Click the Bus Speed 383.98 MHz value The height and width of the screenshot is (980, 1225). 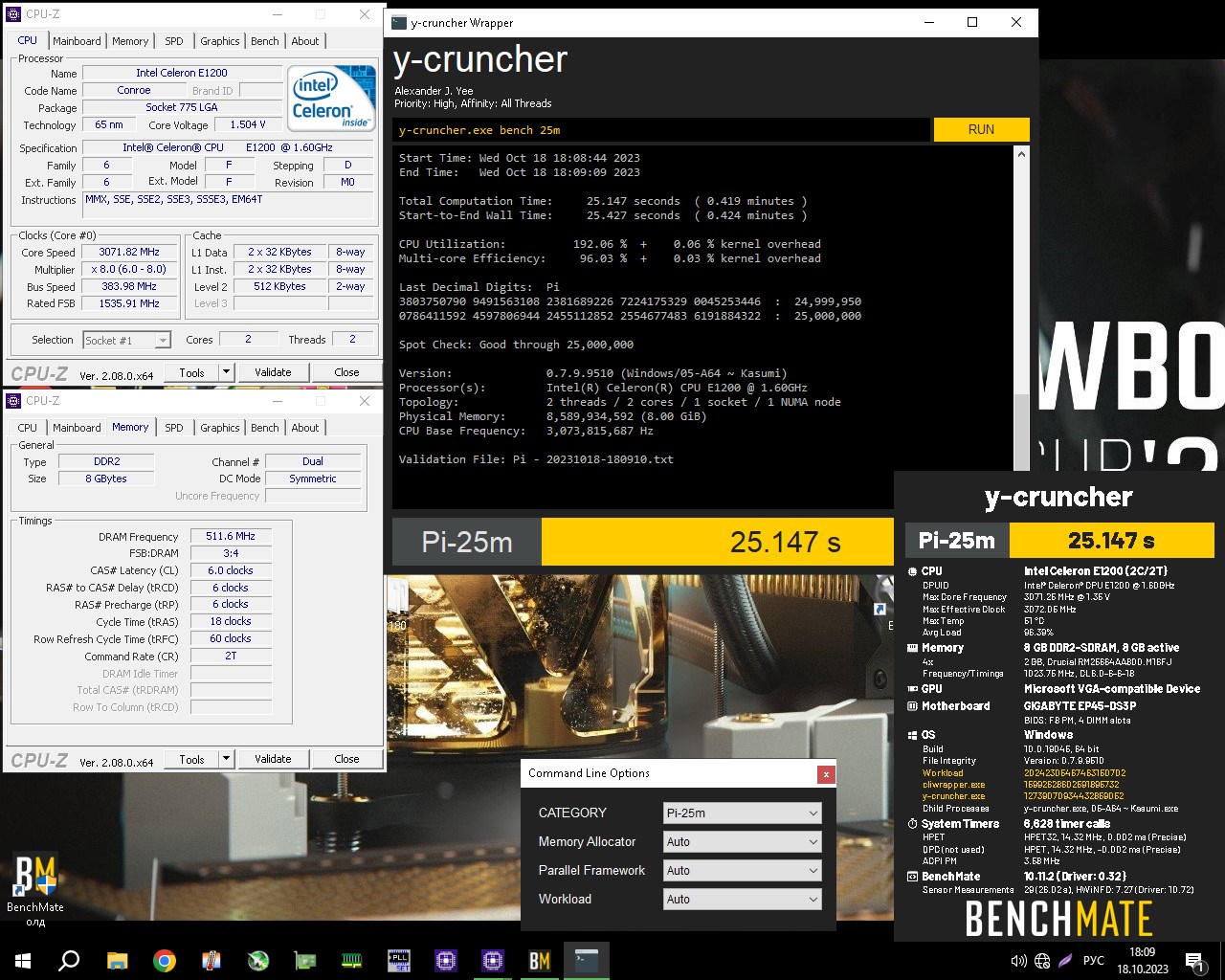pos(129,286)
